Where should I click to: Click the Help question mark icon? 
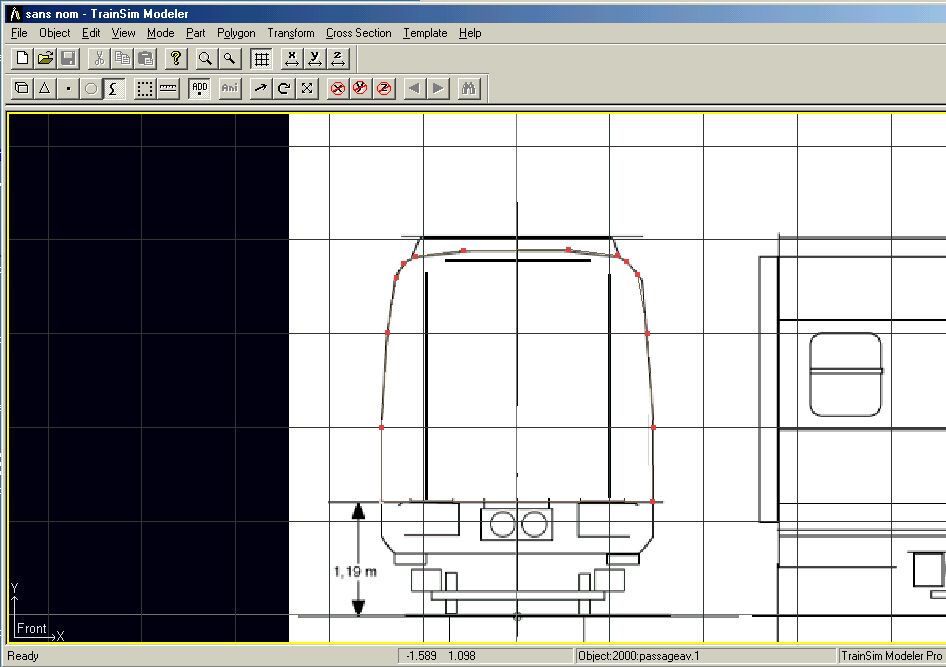tap(175, 59)
